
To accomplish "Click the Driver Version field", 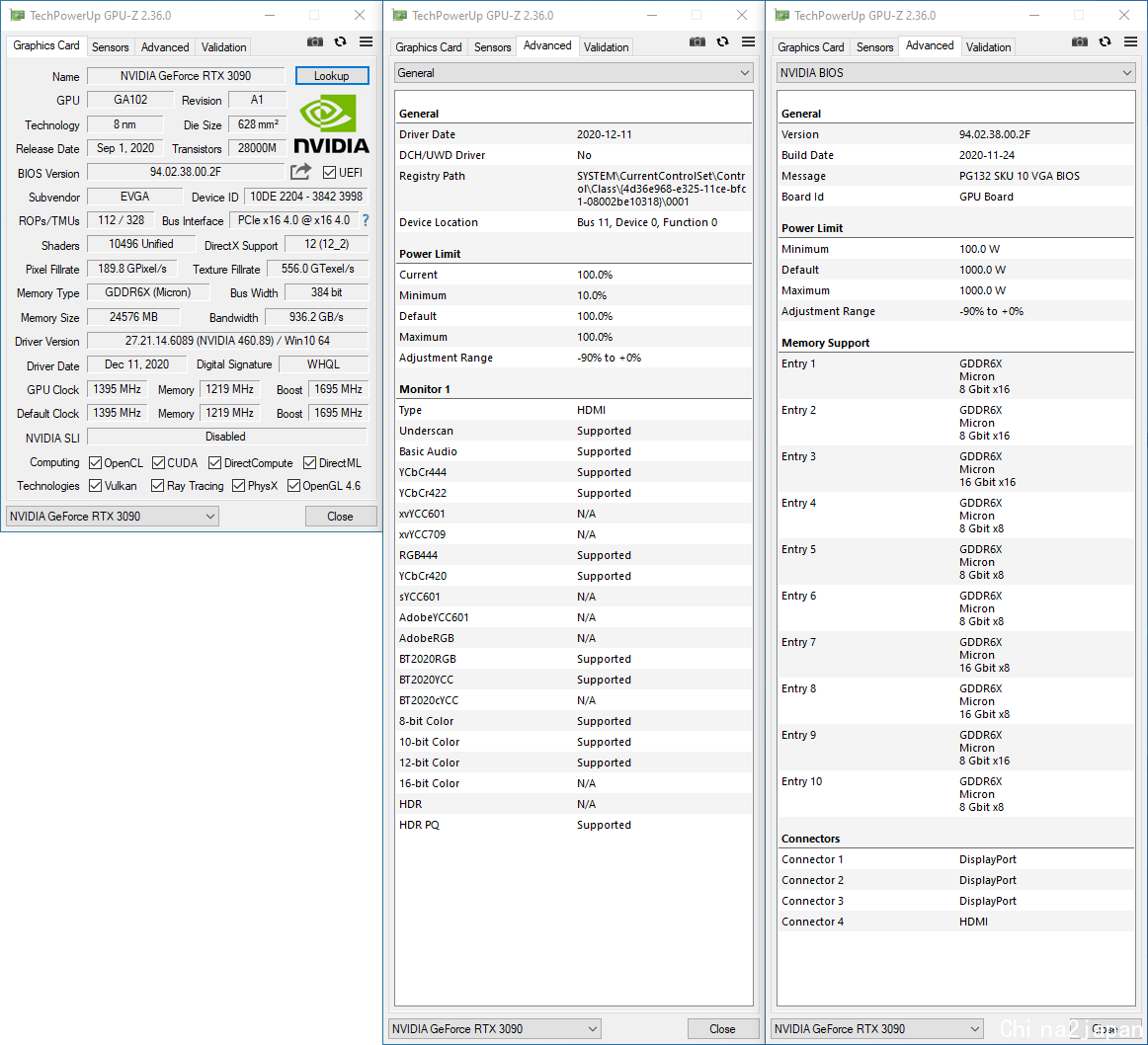I will click(x=227, y=341).
